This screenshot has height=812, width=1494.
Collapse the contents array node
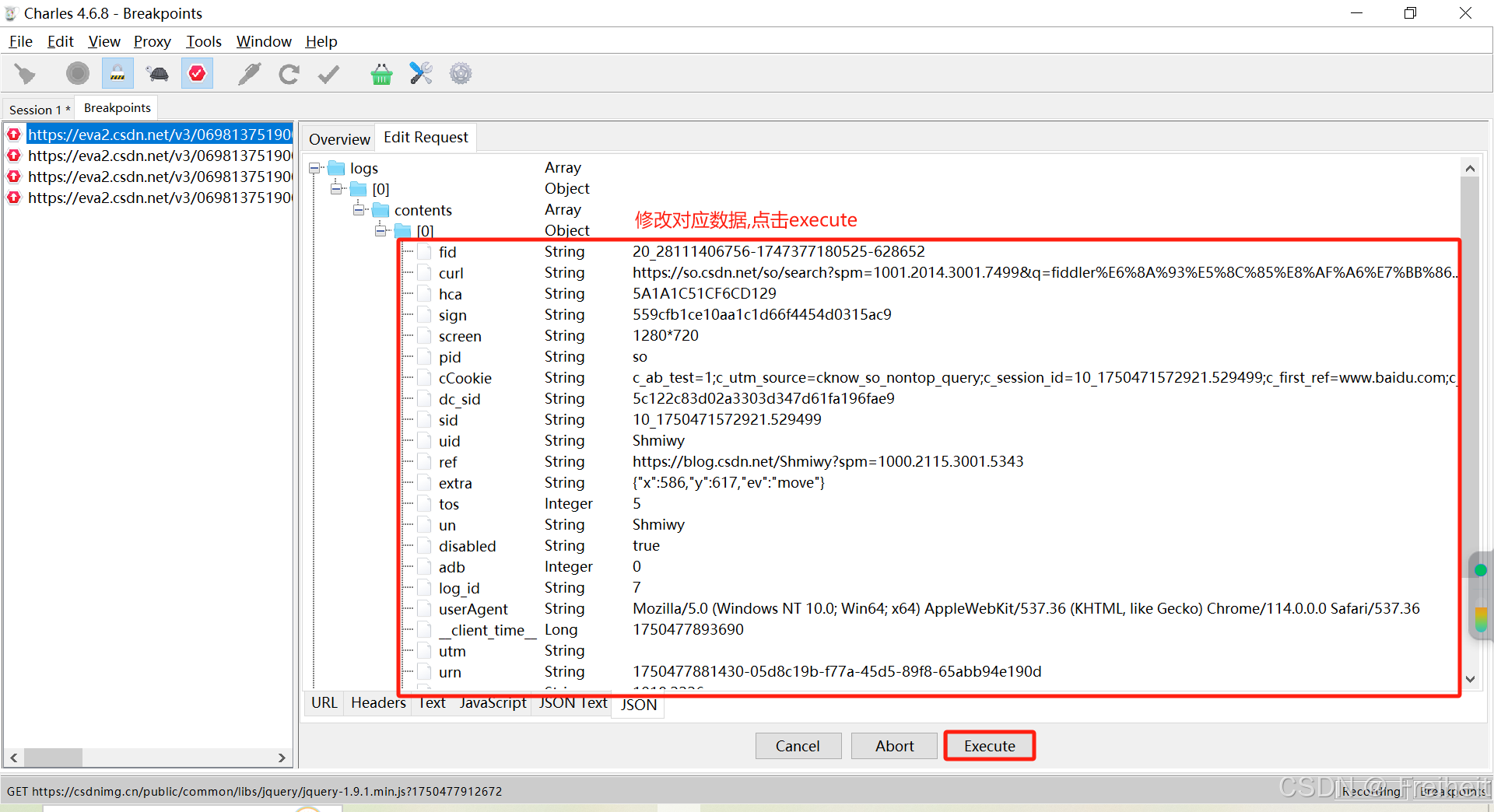pos(359,210)
